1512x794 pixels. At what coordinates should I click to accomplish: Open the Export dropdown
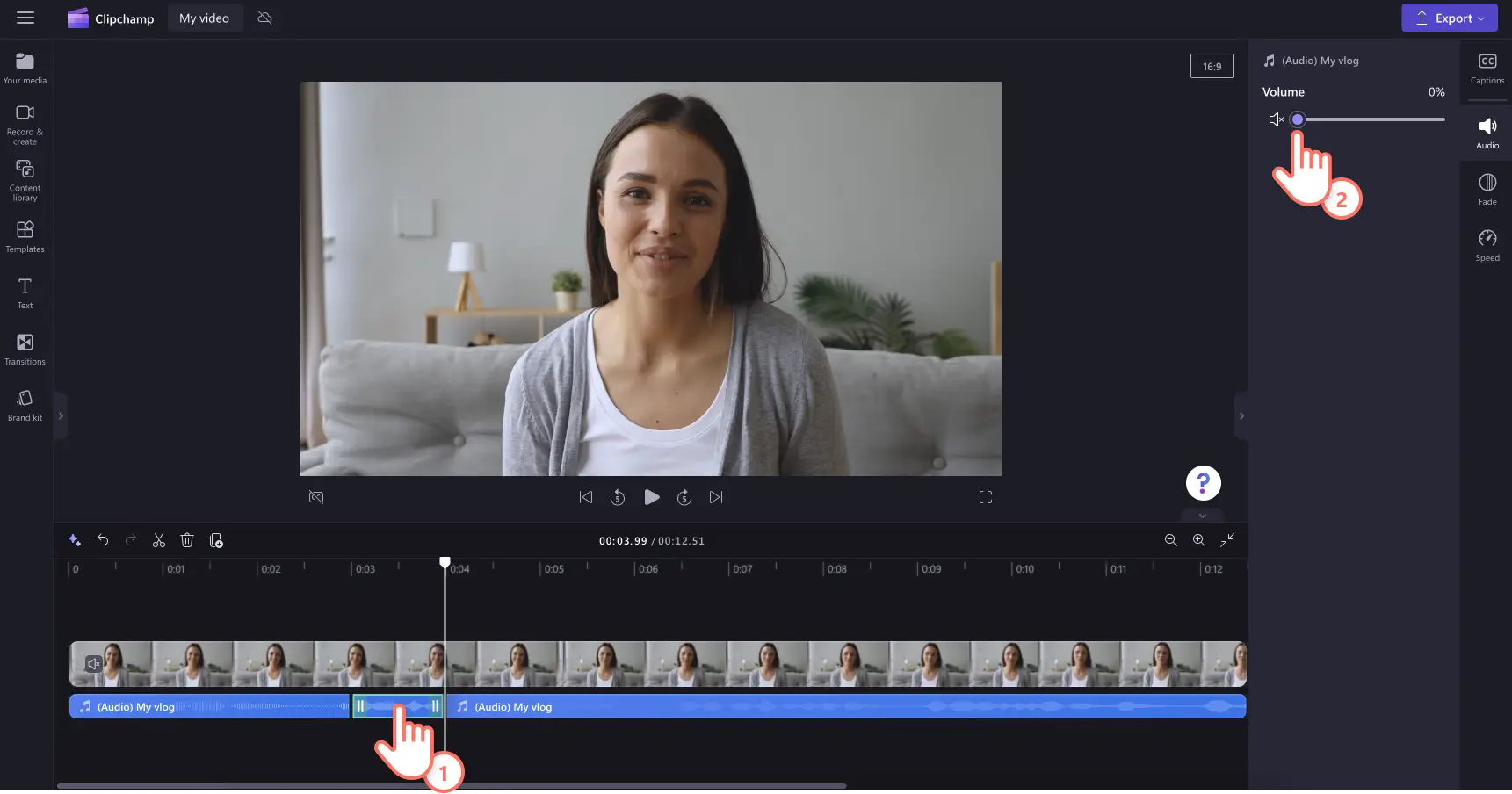[1449, 18]
